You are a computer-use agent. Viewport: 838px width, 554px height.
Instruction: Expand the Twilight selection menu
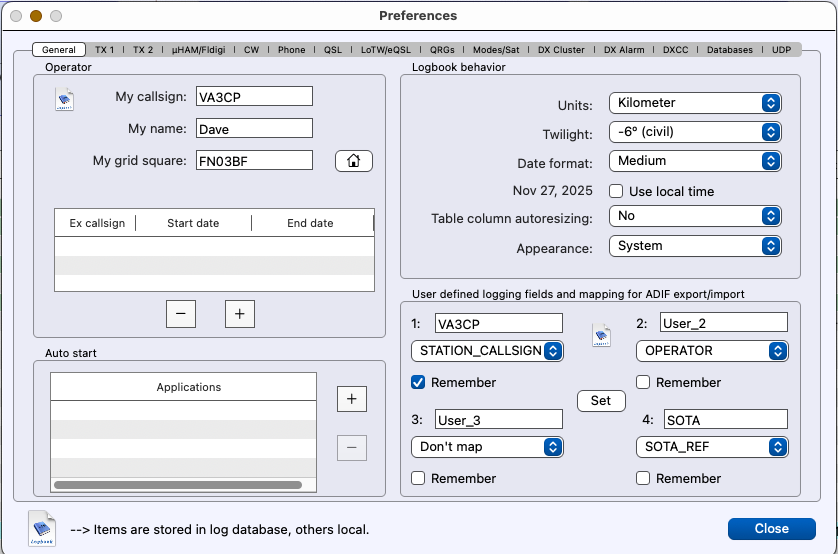[694, 132]
